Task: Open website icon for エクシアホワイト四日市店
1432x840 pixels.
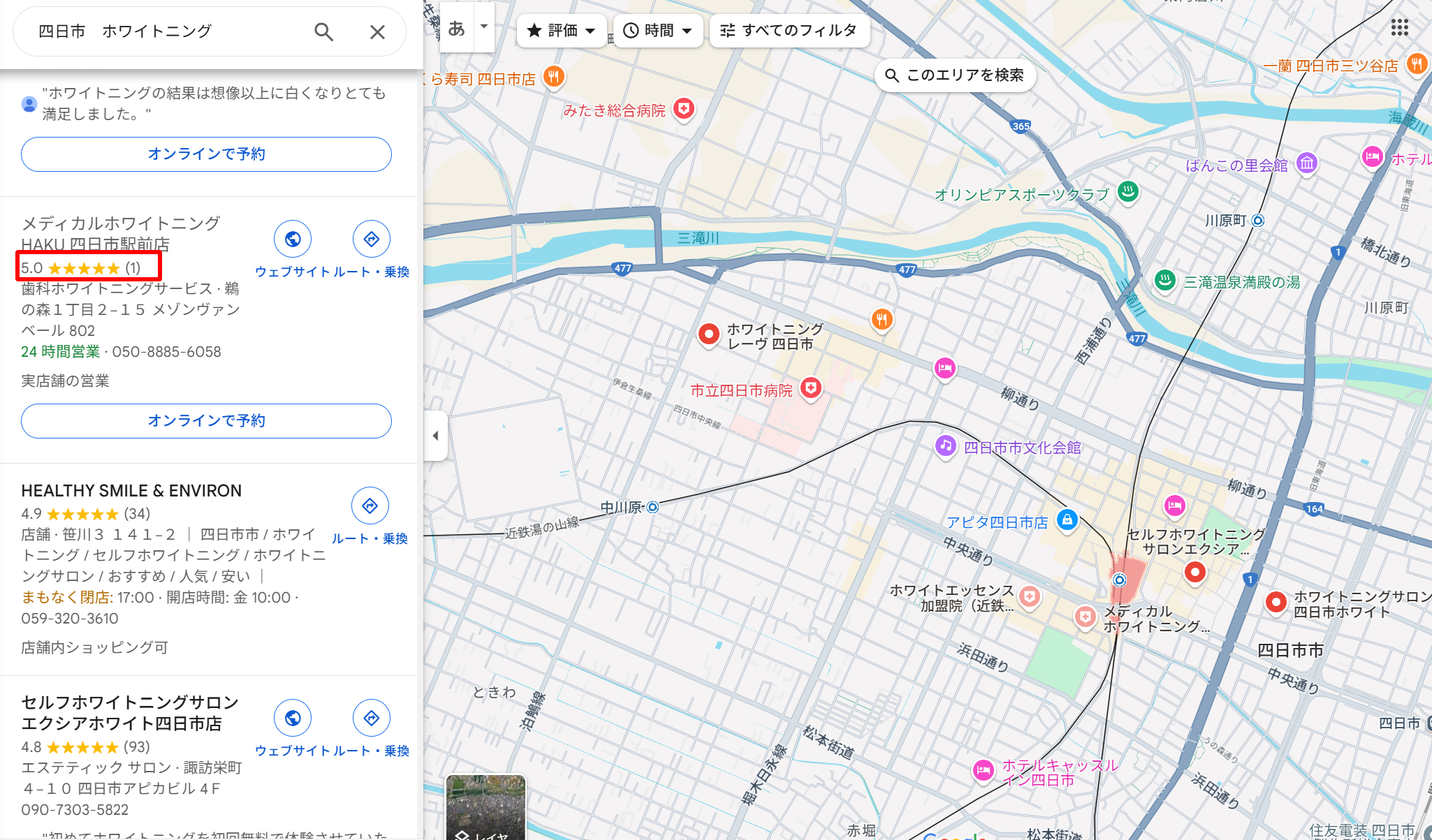Action: 293,718
